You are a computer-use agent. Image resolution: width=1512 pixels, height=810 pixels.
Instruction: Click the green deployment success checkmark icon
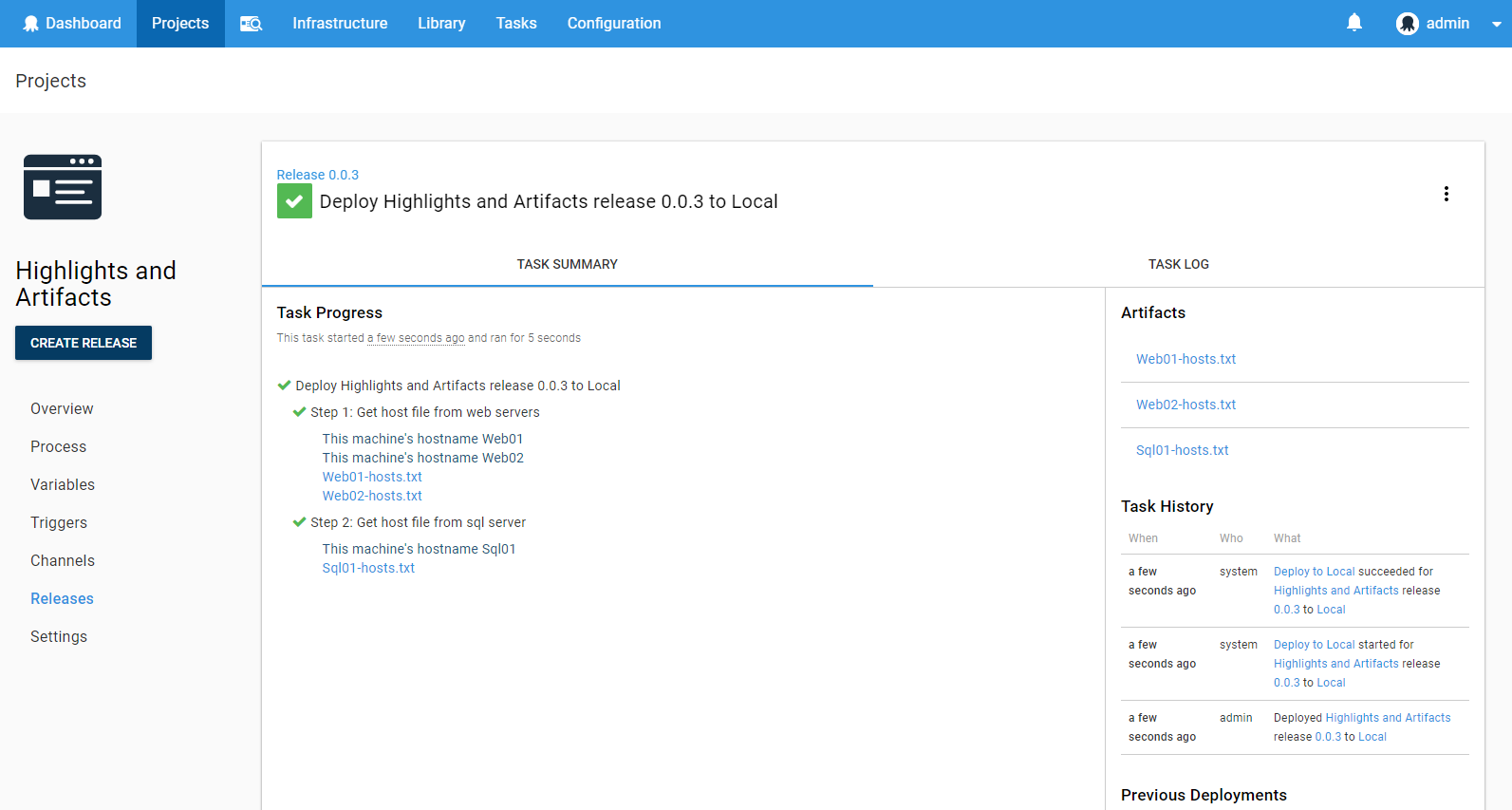(x=294, y=201)
